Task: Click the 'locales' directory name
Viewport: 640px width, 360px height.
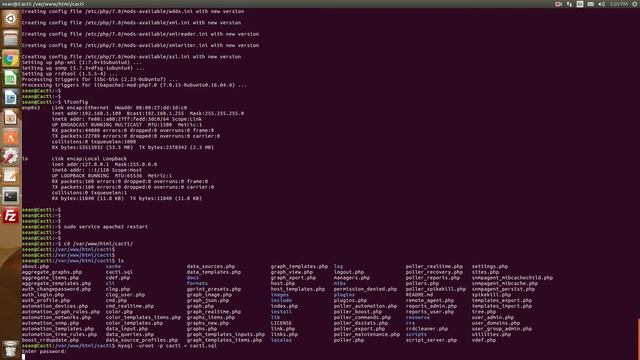Action: point(281,340)
